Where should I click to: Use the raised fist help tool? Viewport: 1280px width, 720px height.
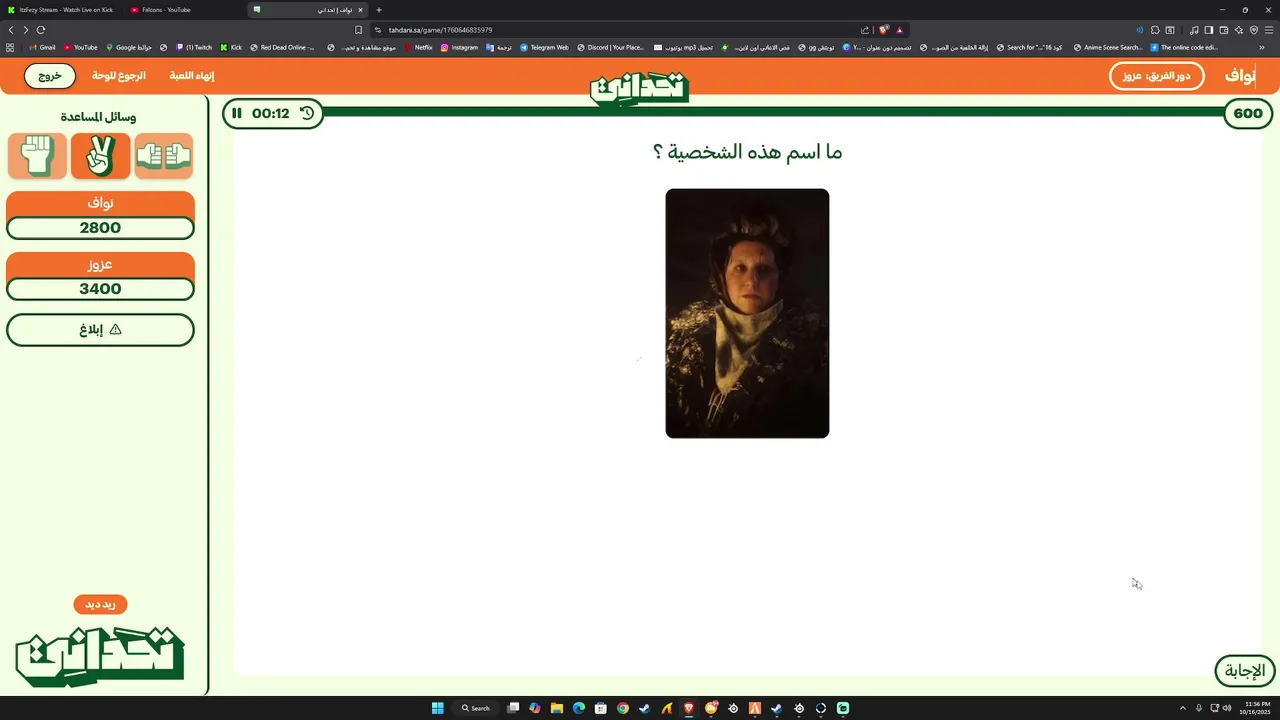pyautogui.click(x=37, y=155)
